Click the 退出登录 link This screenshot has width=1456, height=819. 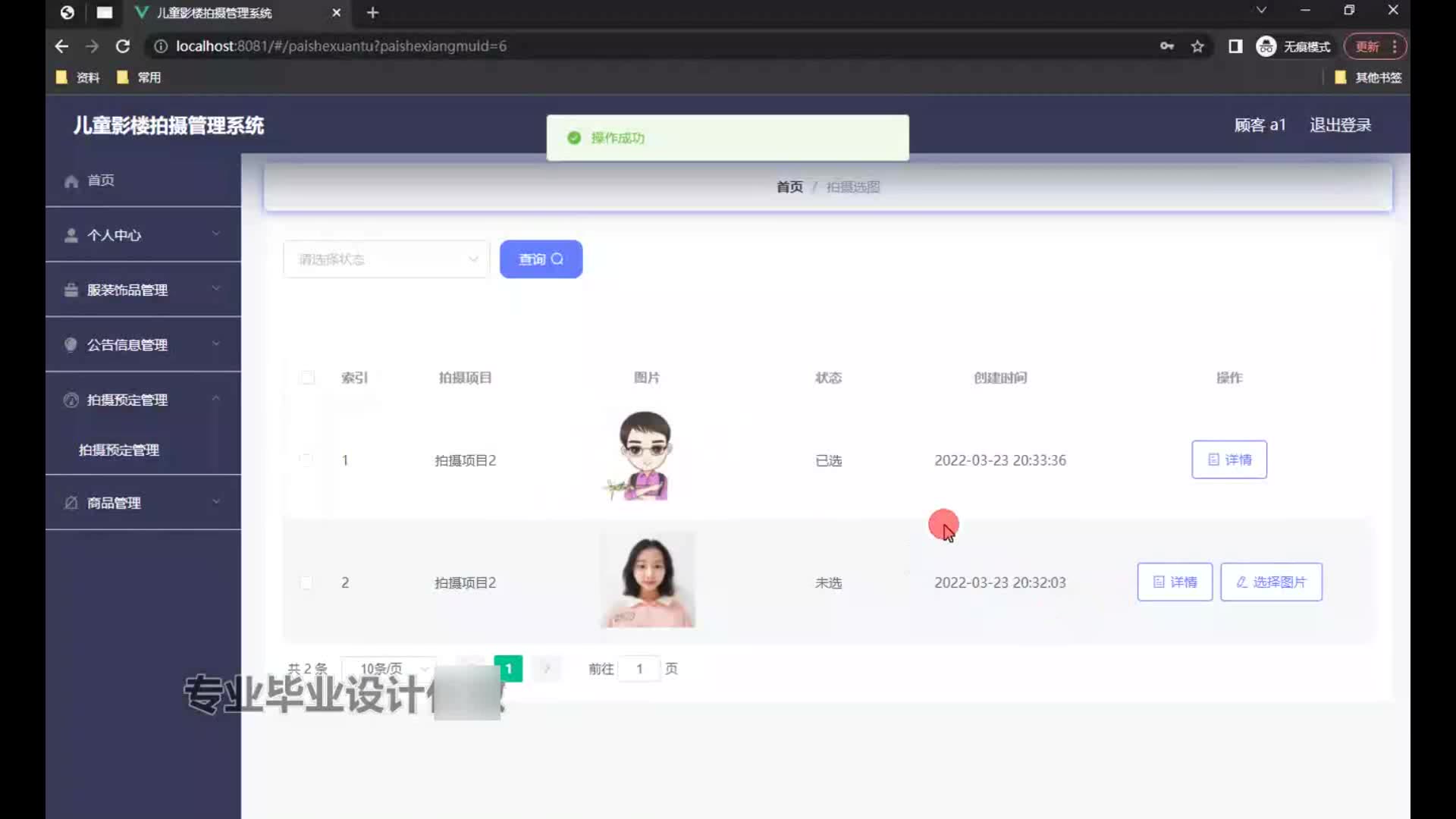point(1340,125)
